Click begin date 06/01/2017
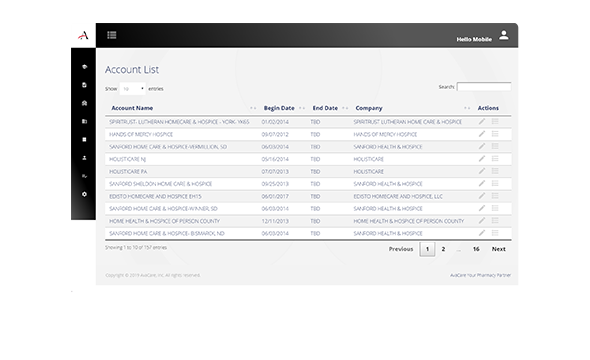Viewport: 590px width, 360px height. click(x=275, y=196)
